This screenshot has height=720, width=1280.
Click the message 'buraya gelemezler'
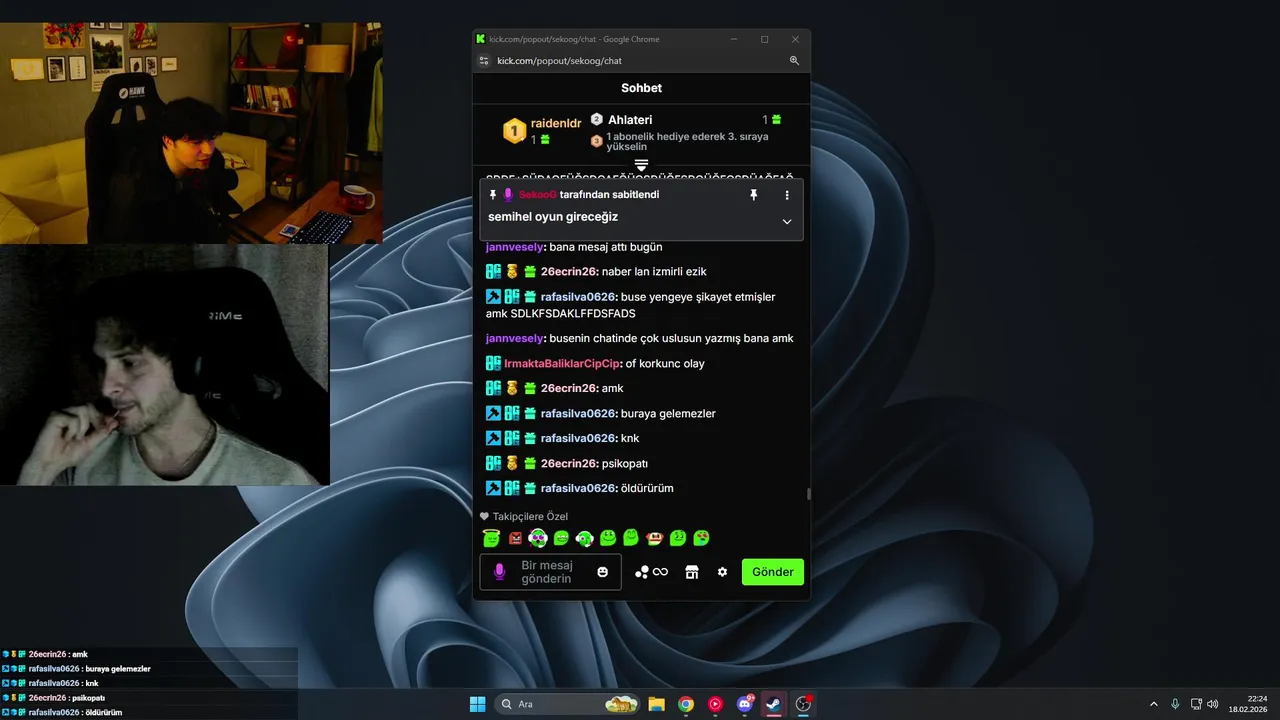pyautogui.click(x=668, y=413)
